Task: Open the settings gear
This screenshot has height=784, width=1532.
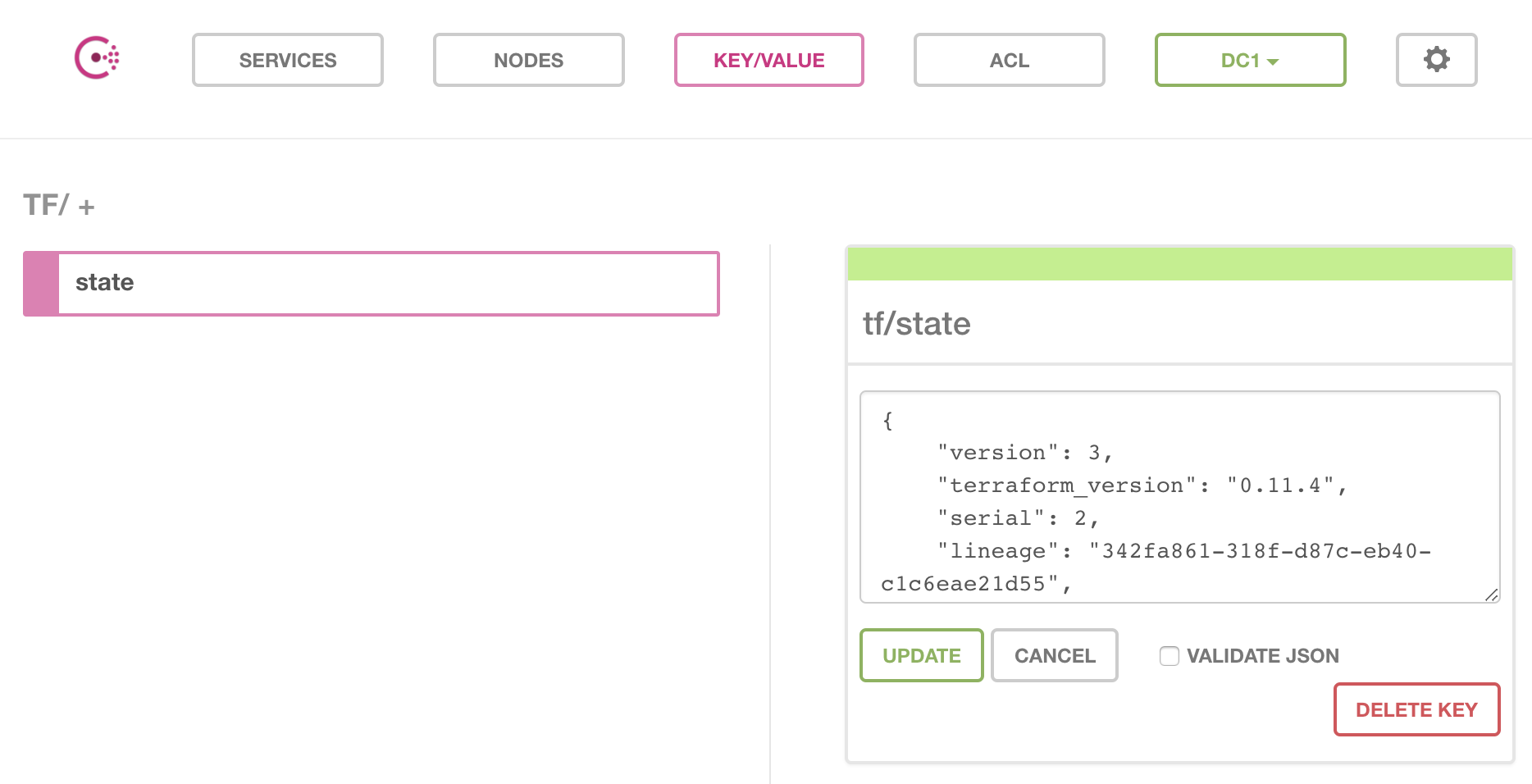Action: (1436, 60)
